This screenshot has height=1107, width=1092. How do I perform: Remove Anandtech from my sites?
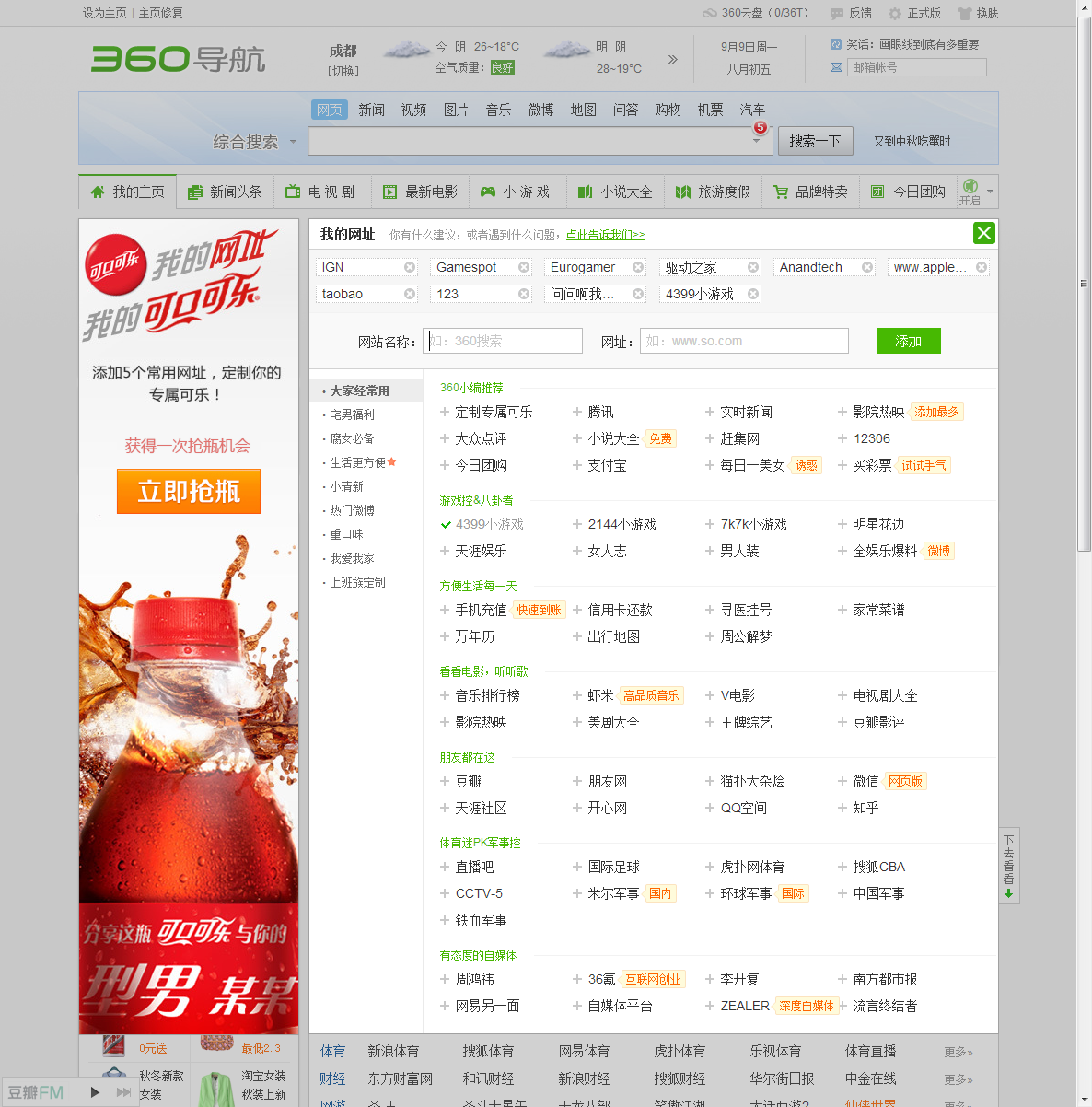pyautogui.click(x=867, y=267)
